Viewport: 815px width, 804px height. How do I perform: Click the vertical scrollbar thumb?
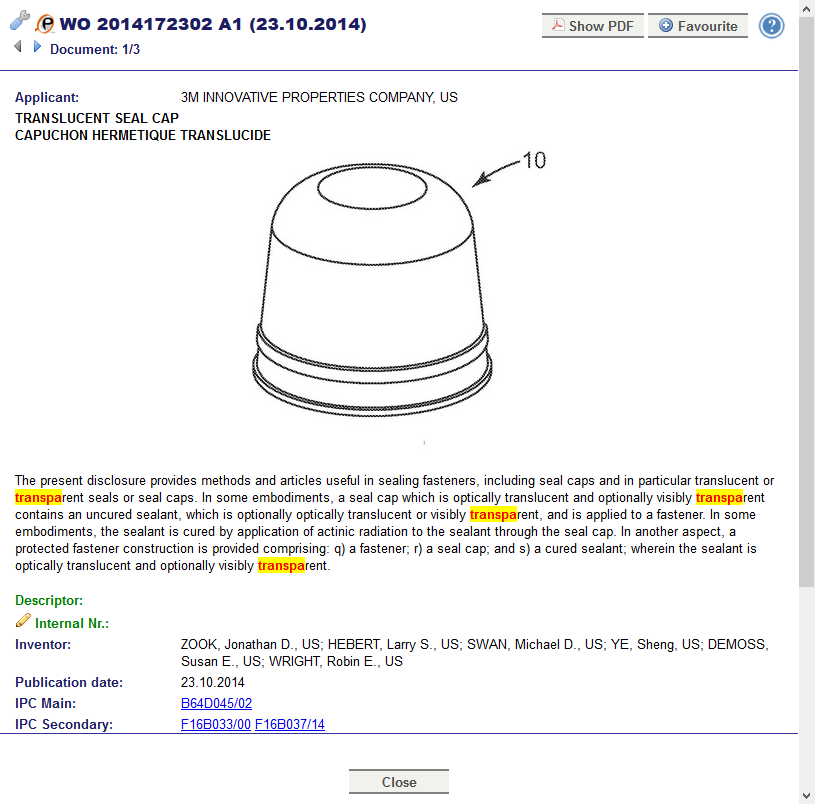pos(807,301)
